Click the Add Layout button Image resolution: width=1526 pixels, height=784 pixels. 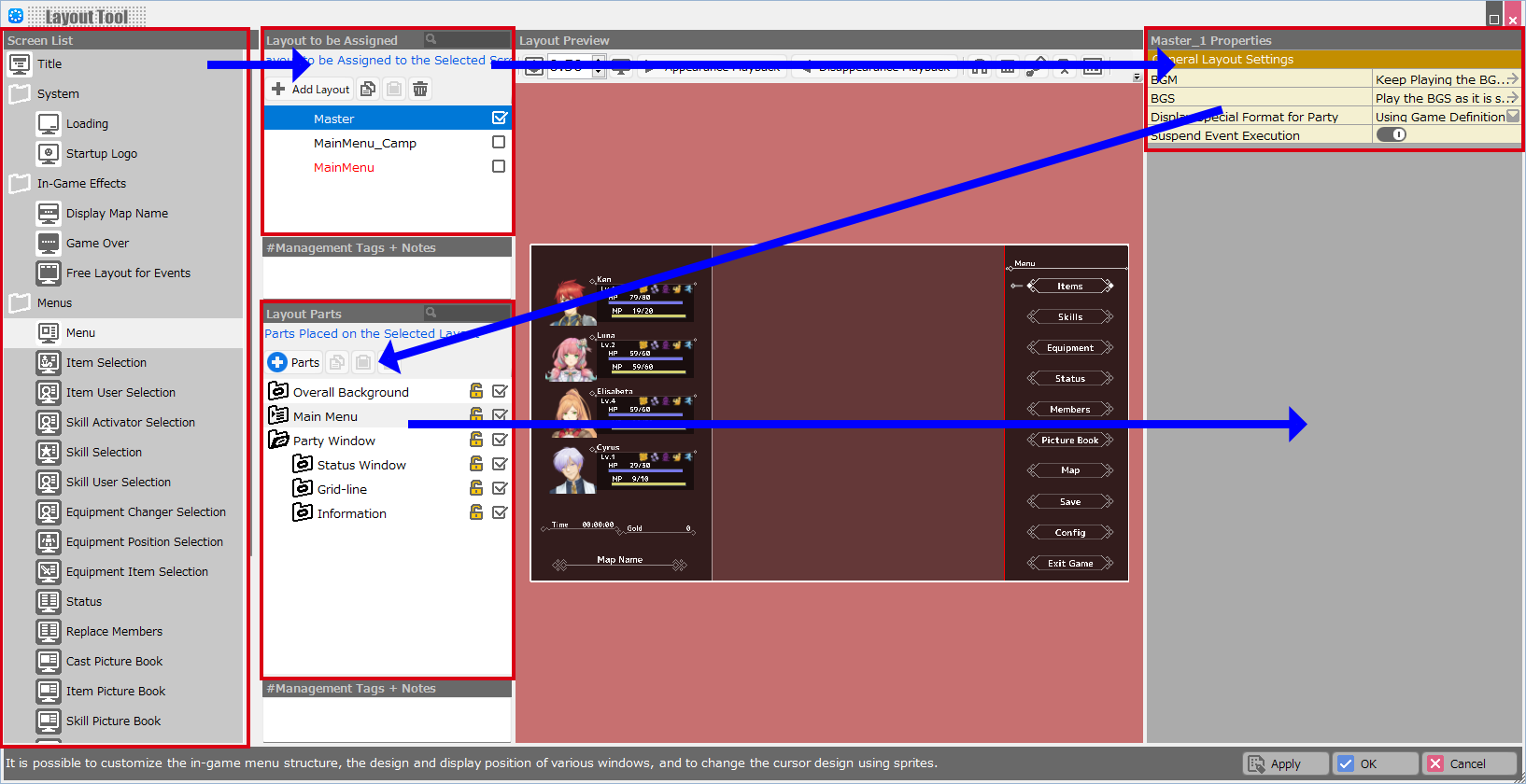tap(311, 89)
